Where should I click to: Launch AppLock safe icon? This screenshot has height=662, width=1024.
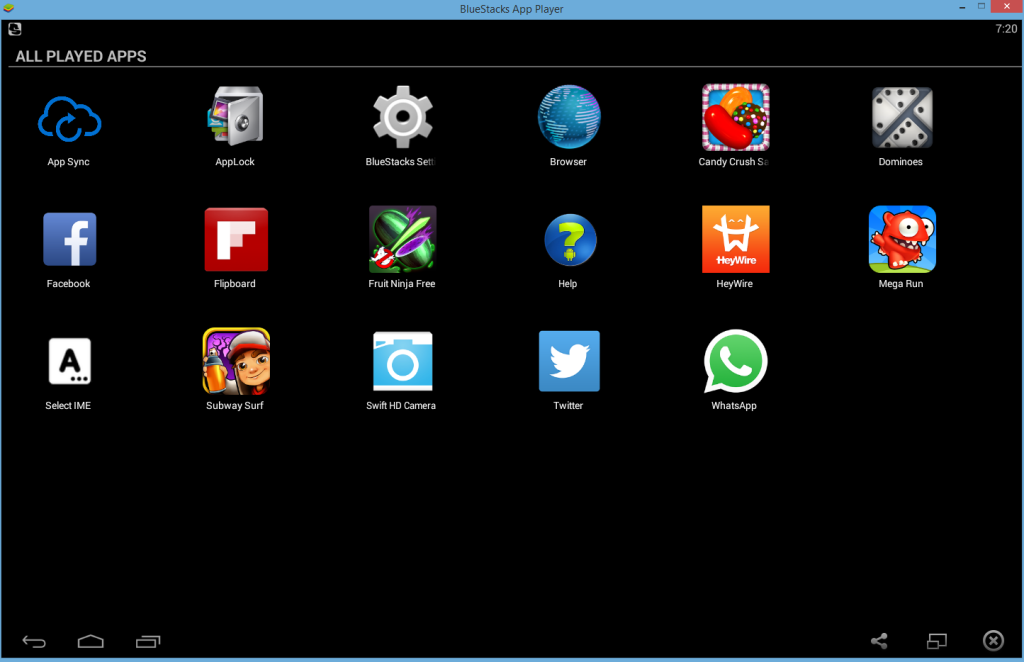(236, 116)
